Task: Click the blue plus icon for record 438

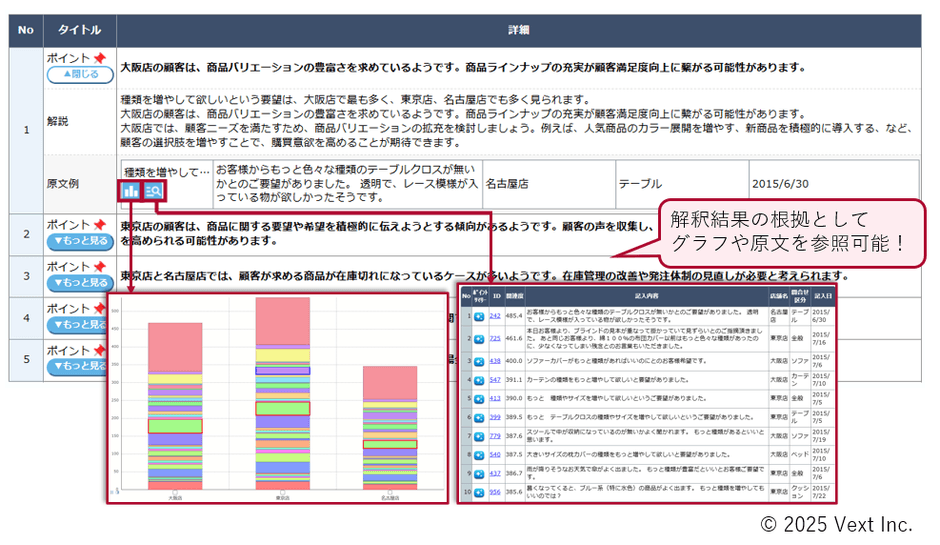Action: (x=479, y=361)
